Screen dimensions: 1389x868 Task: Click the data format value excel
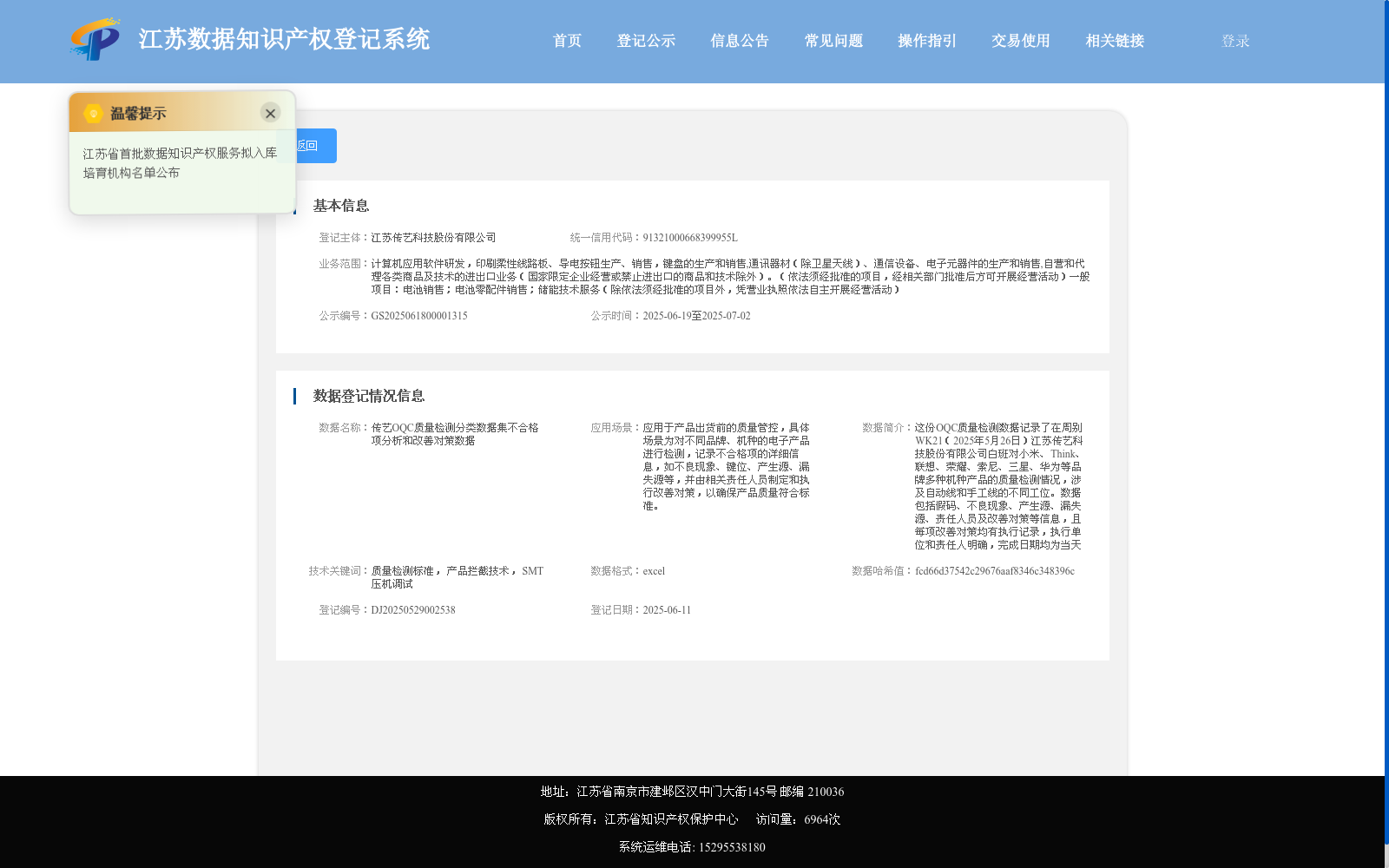point(654,571)
